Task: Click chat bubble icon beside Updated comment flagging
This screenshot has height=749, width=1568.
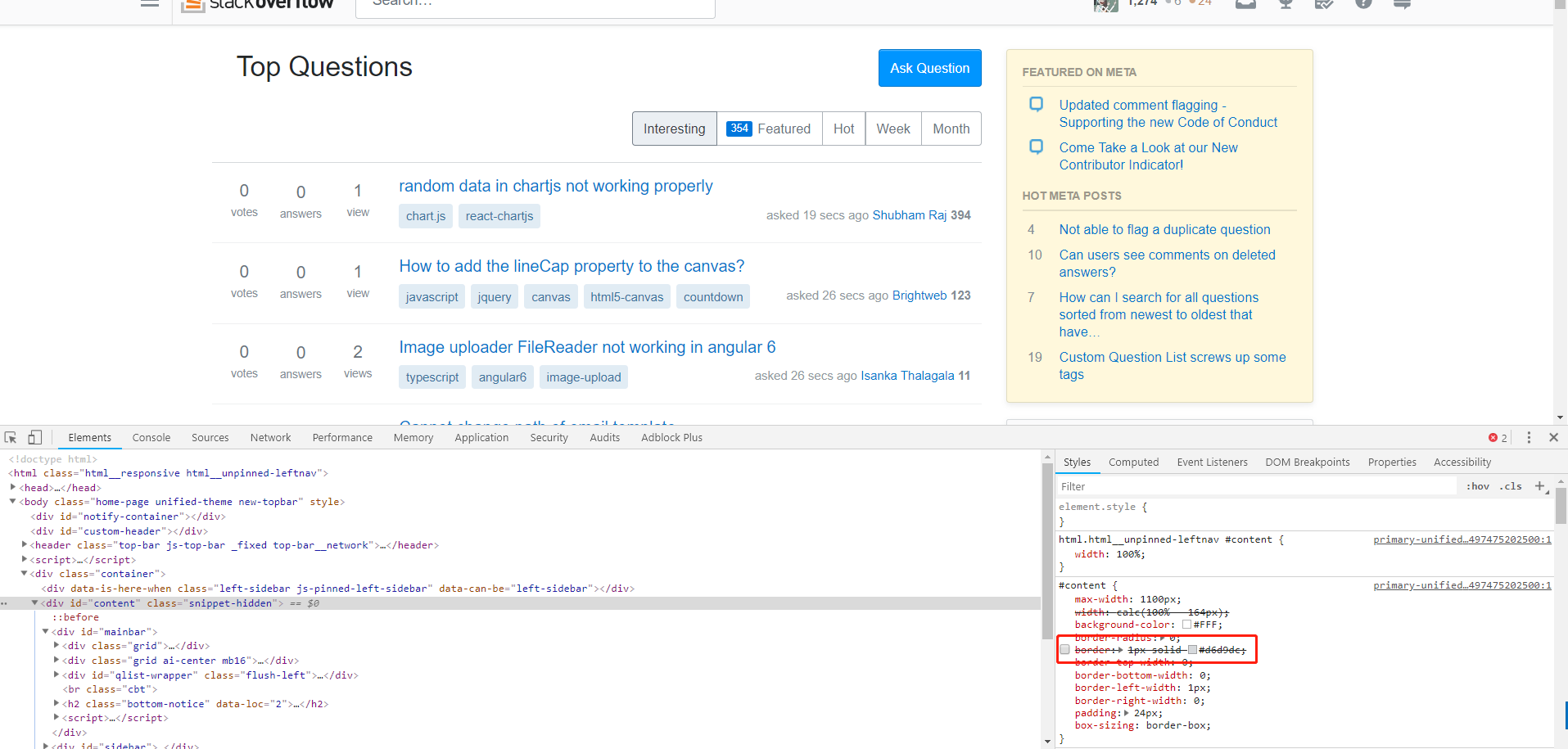Action: tap(1036, 105)
